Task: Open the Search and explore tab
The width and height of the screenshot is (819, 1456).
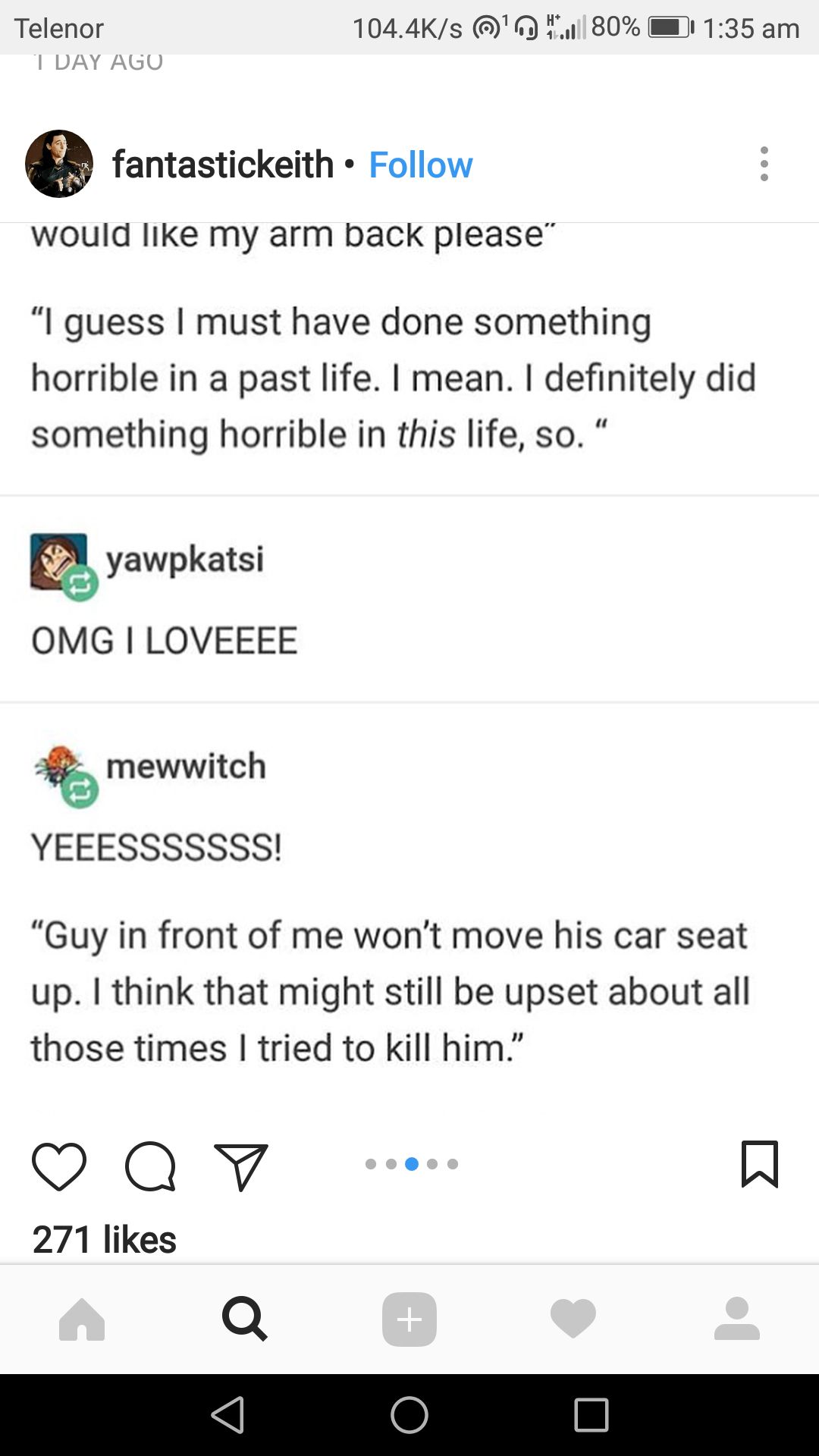Action: click(x=245, y=1319)
